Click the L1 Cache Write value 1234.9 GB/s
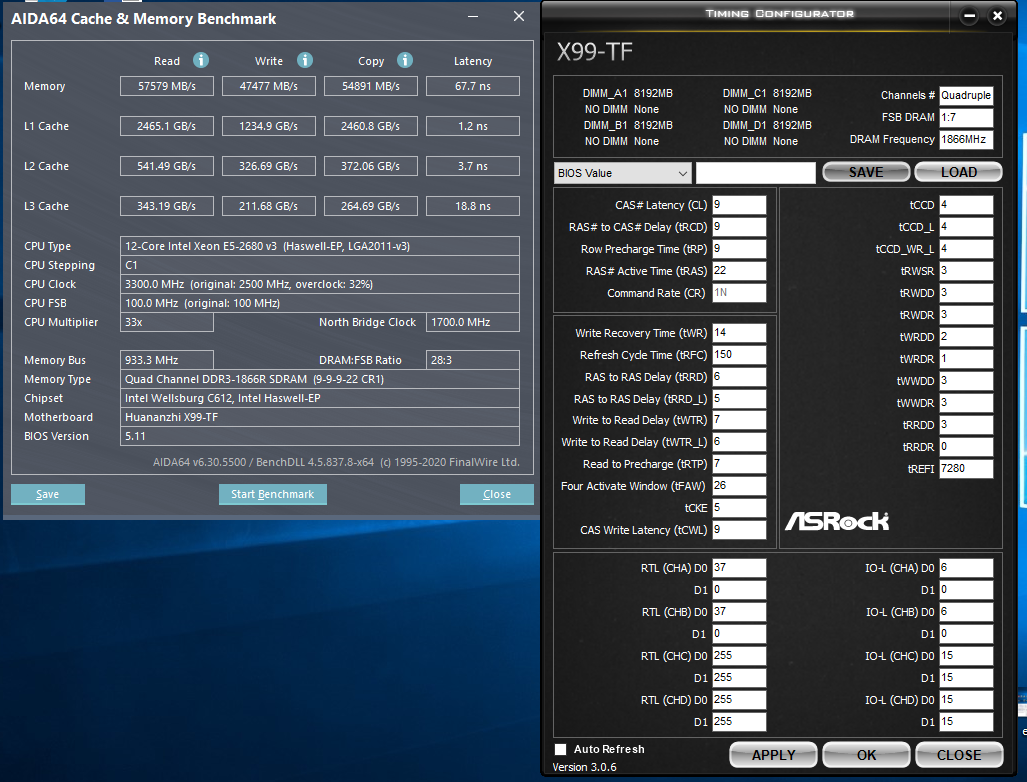Viewport: 1027px width, 782px height. tap(269, 126)
